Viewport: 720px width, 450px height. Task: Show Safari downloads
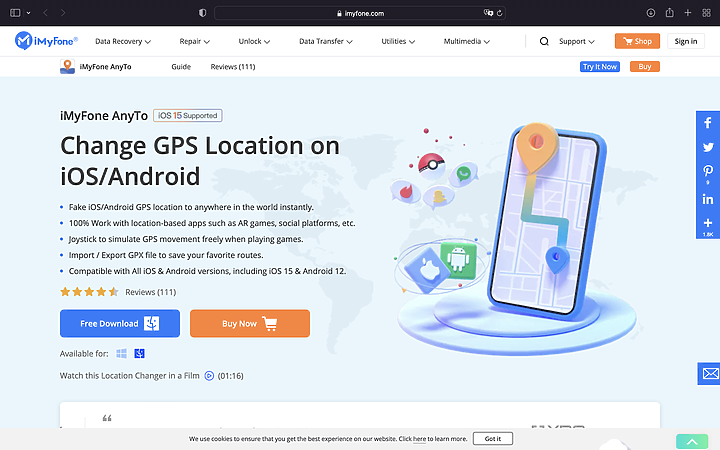(651, 13)
